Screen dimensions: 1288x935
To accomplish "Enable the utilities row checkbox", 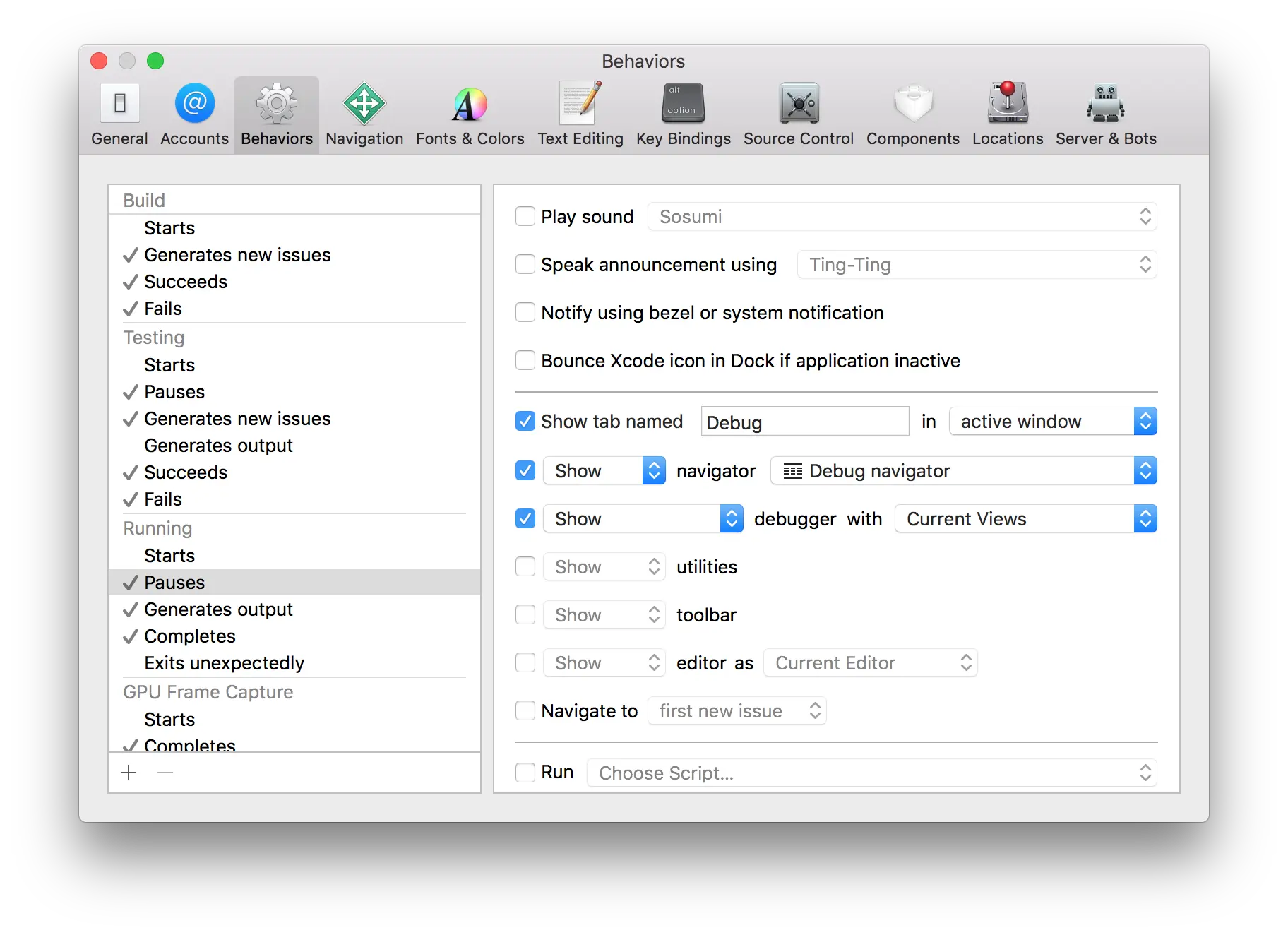I will click(x=525, y=566).
